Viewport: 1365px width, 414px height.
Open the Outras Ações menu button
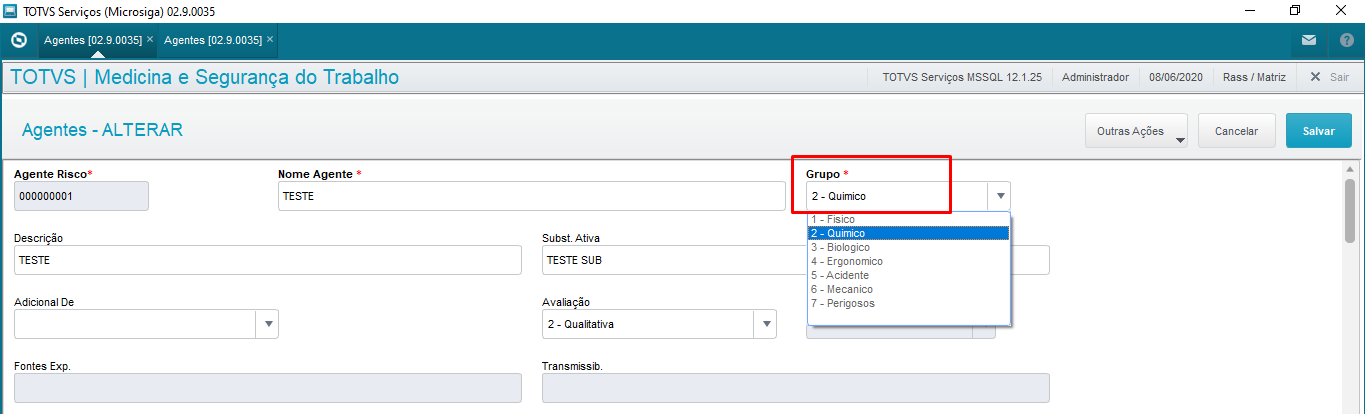(x=1136, y=131)
